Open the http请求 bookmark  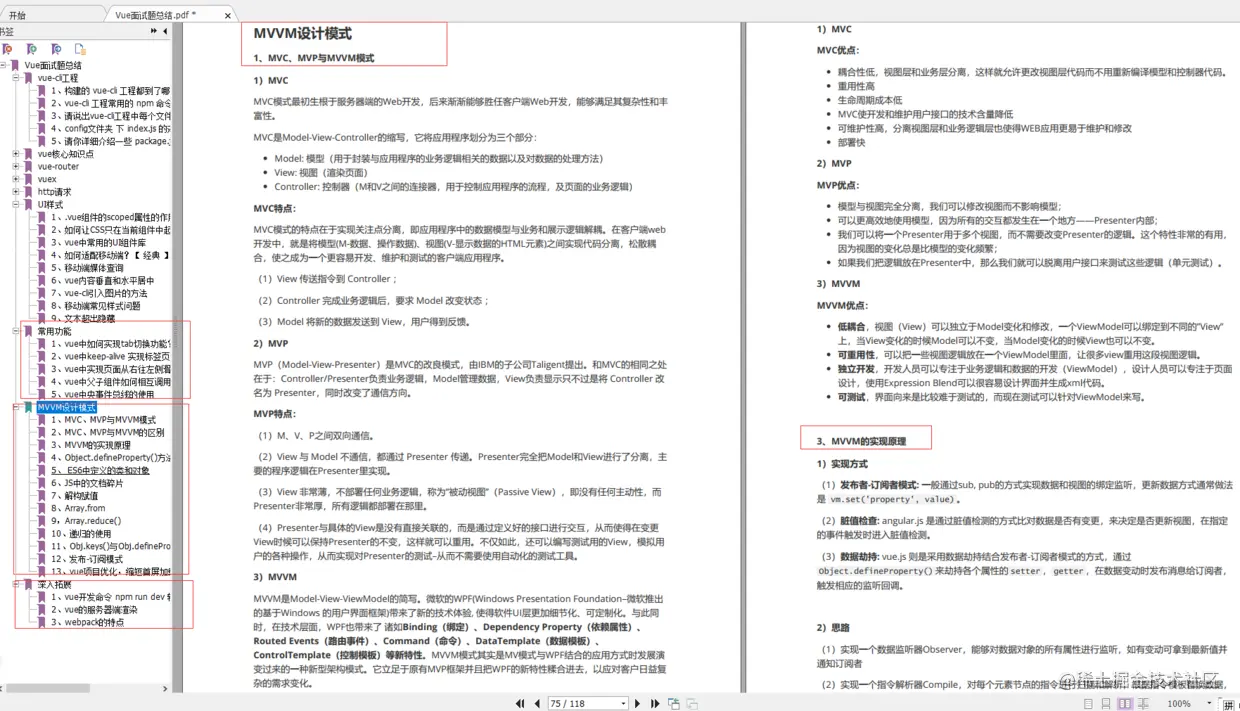point(54,192)
